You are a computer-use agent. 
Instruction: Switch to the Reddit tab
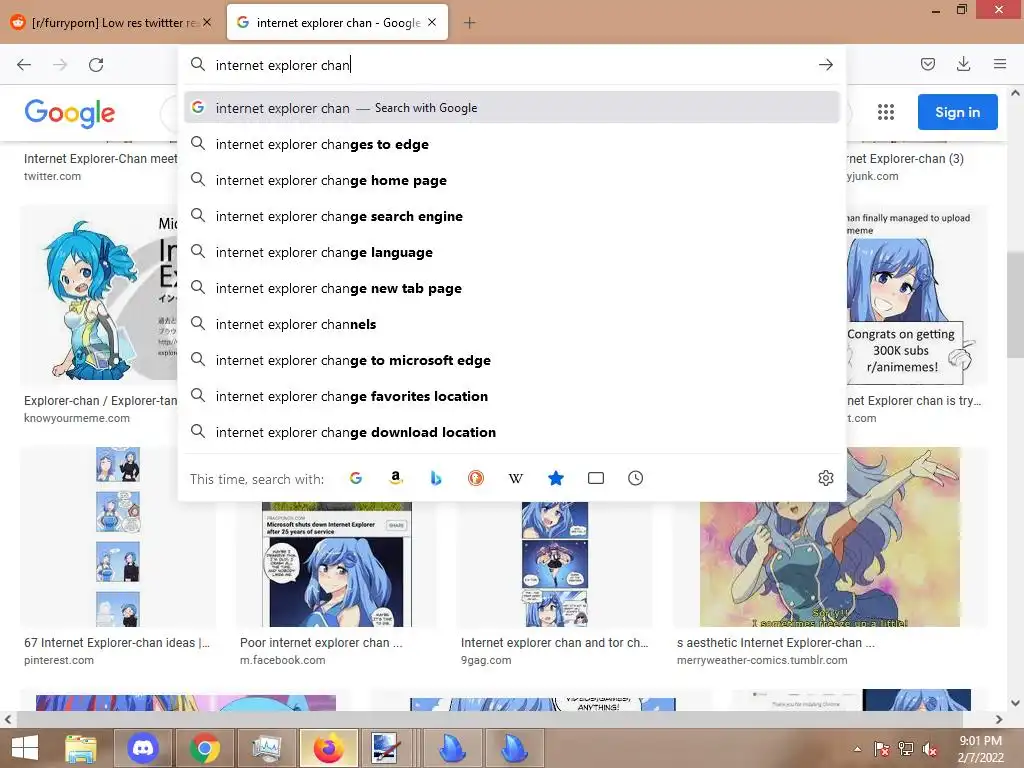[112, 23]
